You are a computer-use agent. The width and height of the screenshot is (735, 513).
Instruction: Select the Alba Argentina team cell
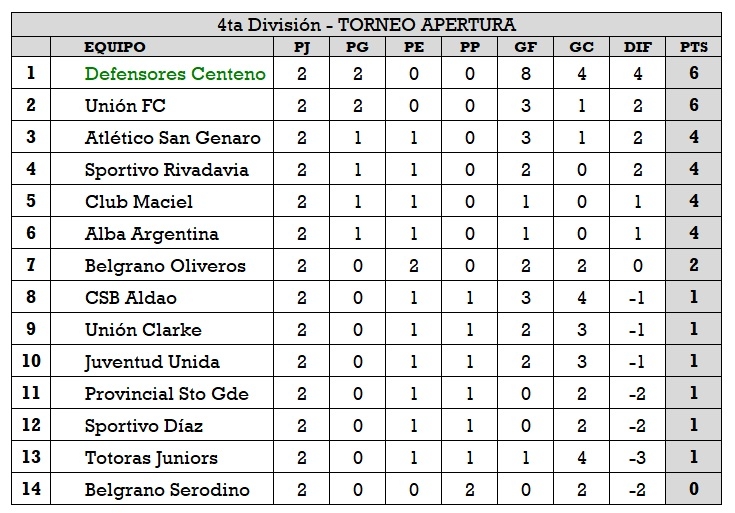tap(151, 234)
